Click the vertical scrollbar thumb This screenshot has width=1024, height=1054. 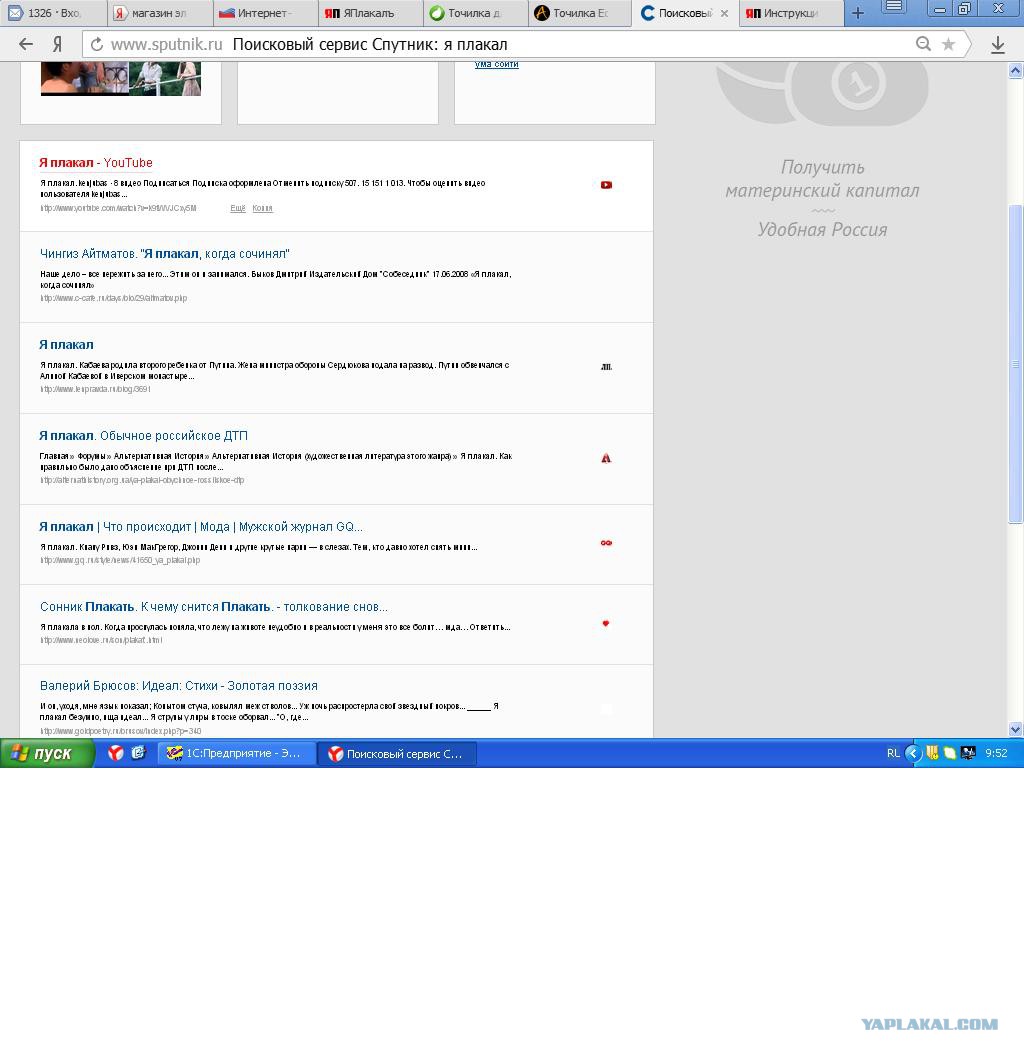click(x=1015, y=364)
